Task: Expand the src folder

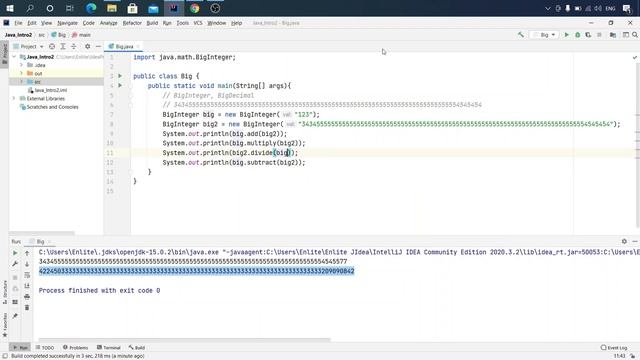Action: tap(21, 82)
